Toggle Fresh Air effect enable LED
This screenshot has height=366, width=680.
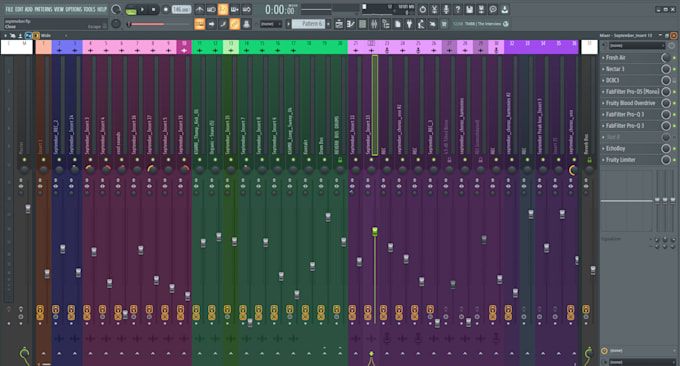click(674, 58)
